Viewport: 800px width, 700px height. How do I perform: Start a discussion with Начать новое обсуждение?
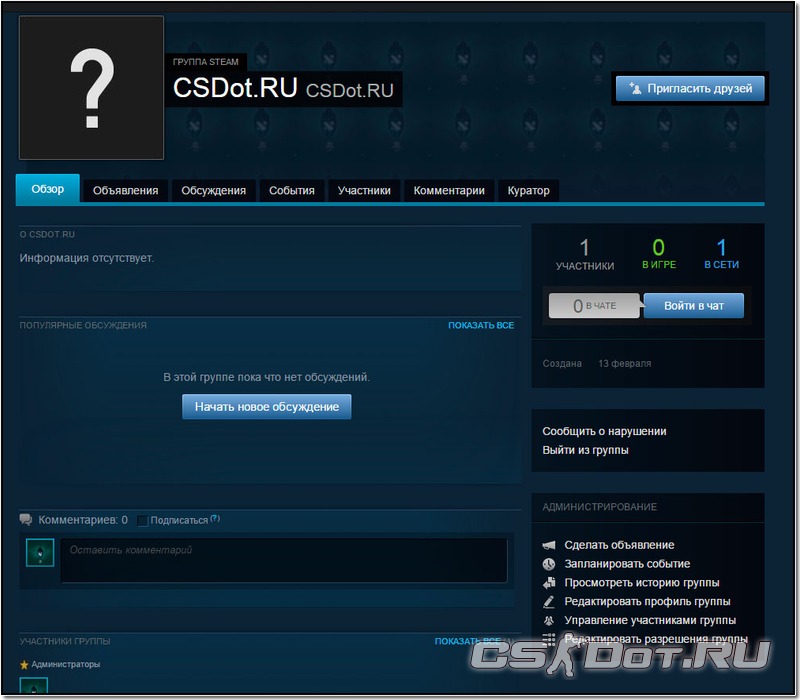tap(267, 407)
